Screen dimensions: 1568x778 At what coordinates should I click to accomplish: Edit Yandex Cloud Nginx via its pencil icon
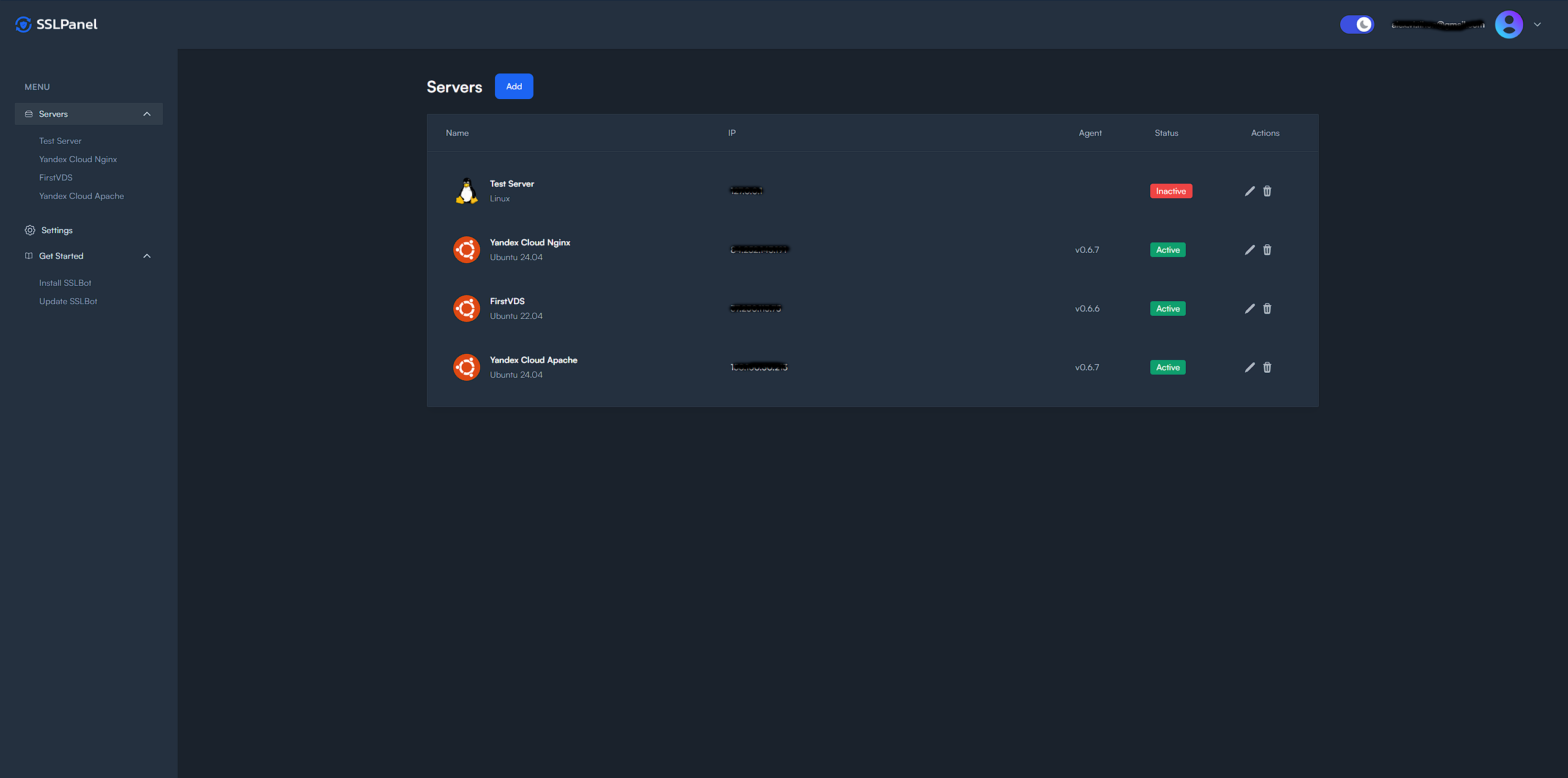pos(1249,250)
